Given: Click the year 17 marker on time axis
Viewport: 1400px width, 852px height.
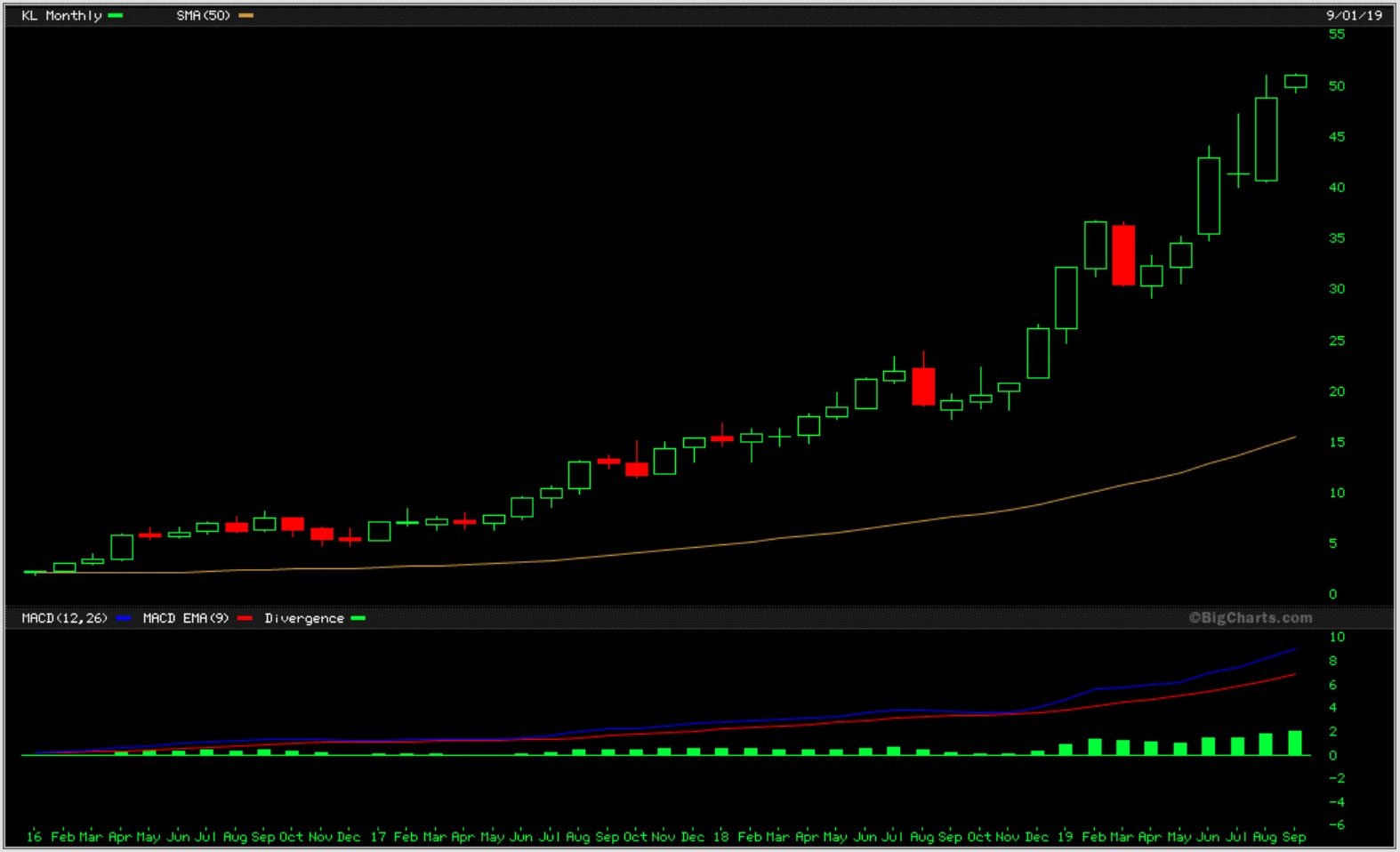Looking at the screenshot, I should point(378,836).
